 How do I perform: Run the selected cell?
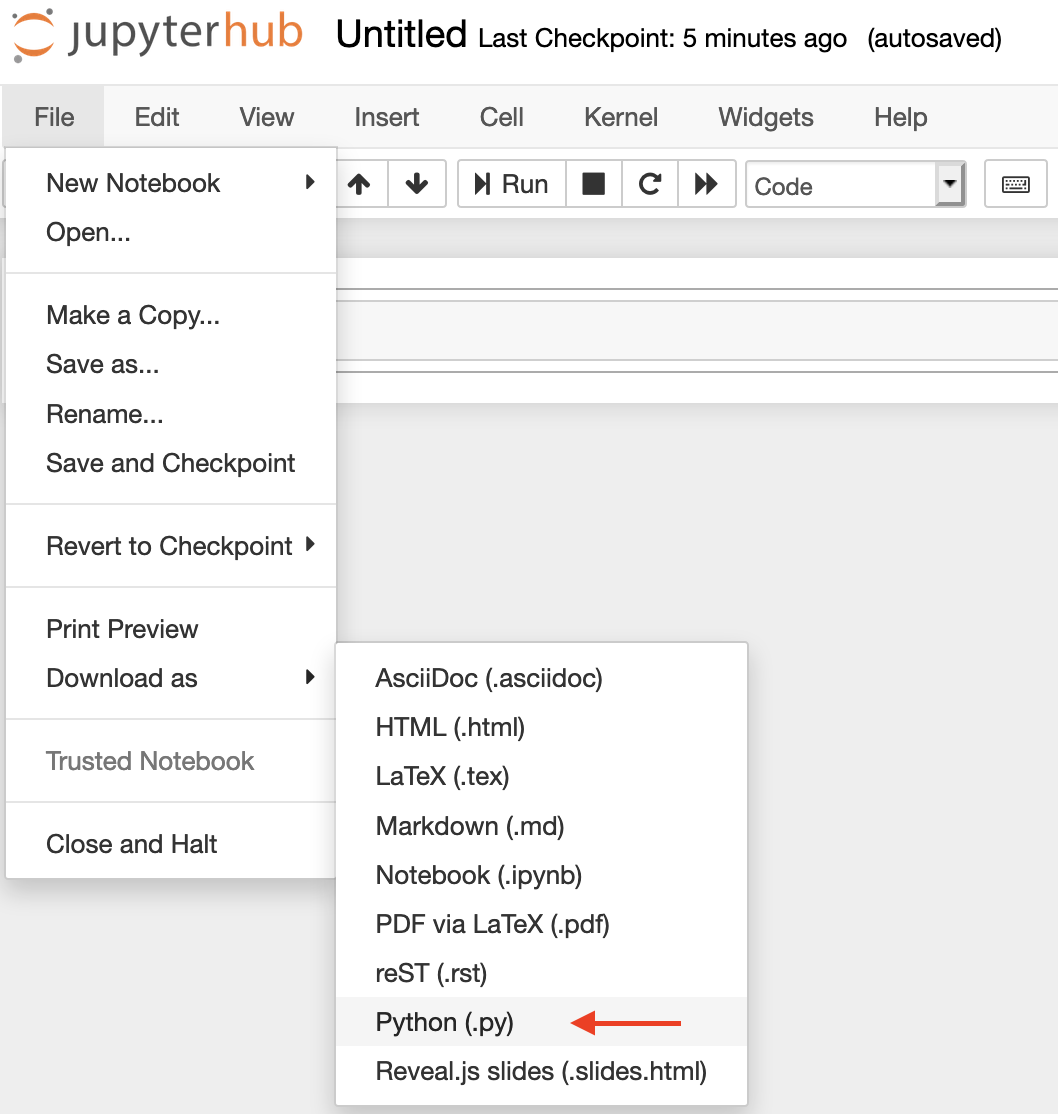coord(512,184)
